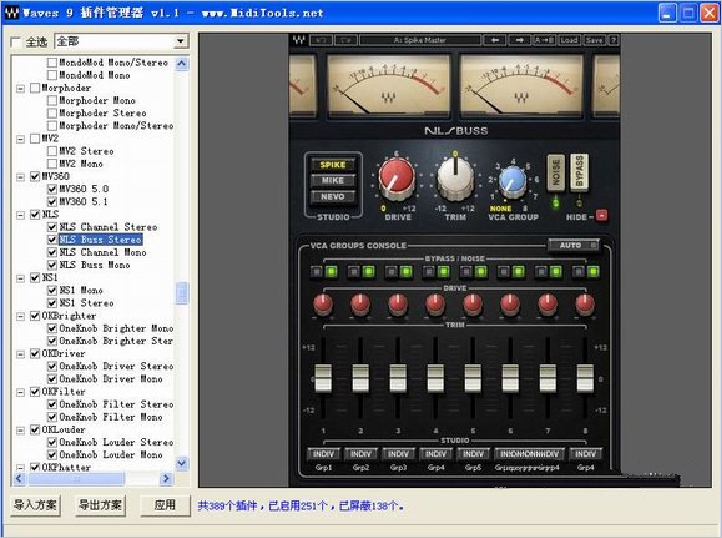Collapse the OKDriver tree node
The image size is (722, 538).
(20, 354)
